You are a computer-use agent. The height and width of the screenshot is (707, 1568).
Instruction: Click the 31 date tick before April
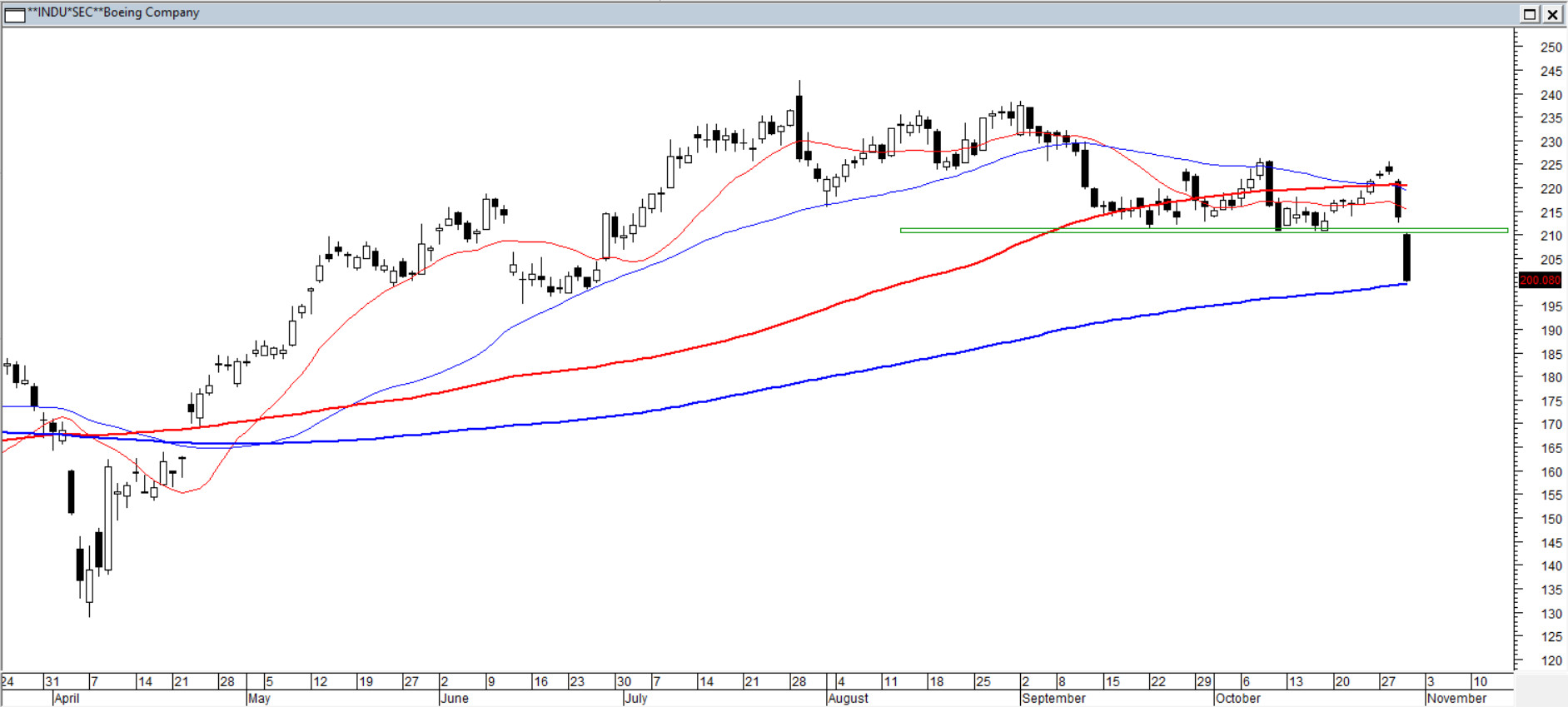(x=52, y=682)
